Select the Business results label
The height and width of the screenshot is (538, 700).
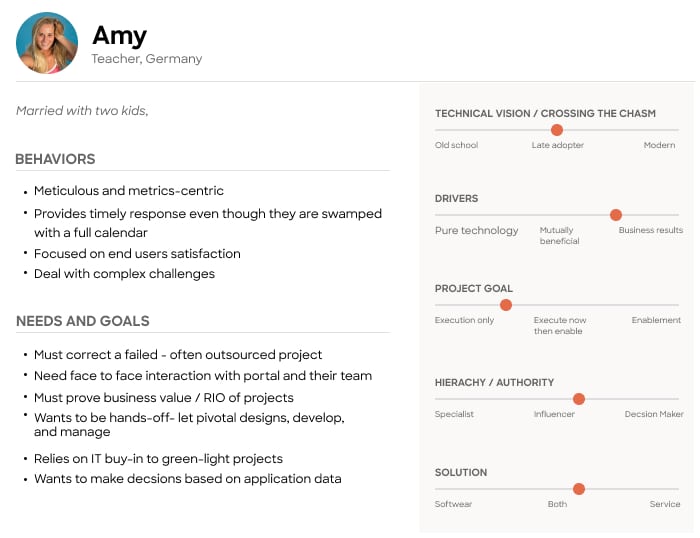[650, 230]
